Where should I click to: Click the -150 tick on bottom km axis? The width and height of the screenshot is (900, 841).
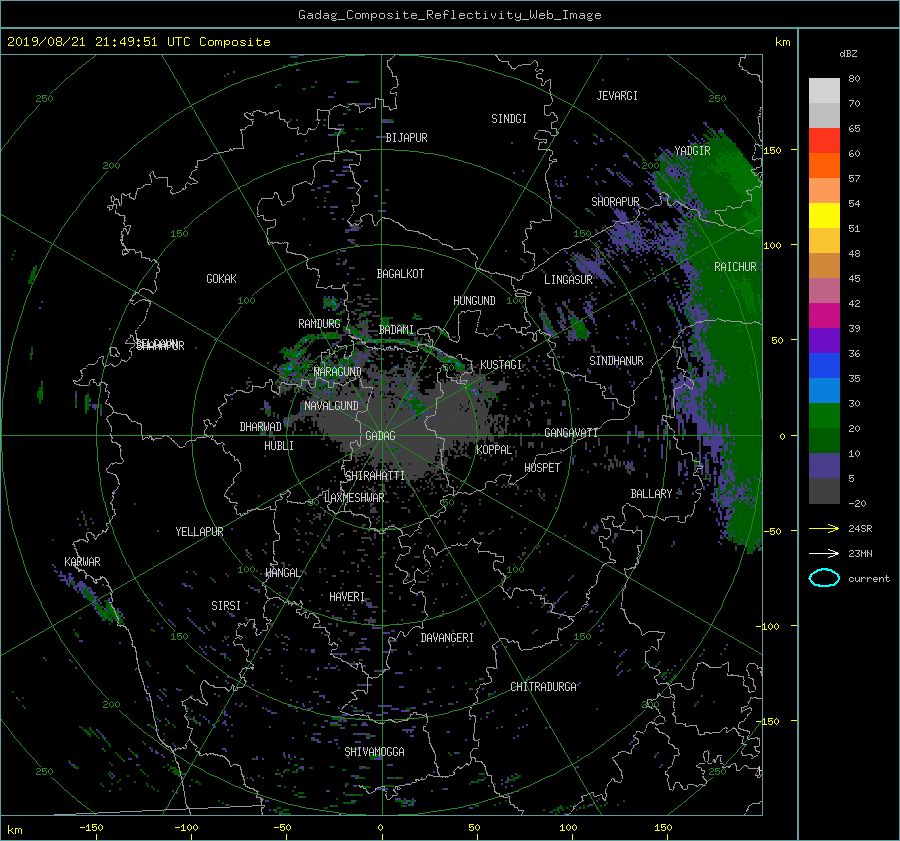[x=91, y=828]
